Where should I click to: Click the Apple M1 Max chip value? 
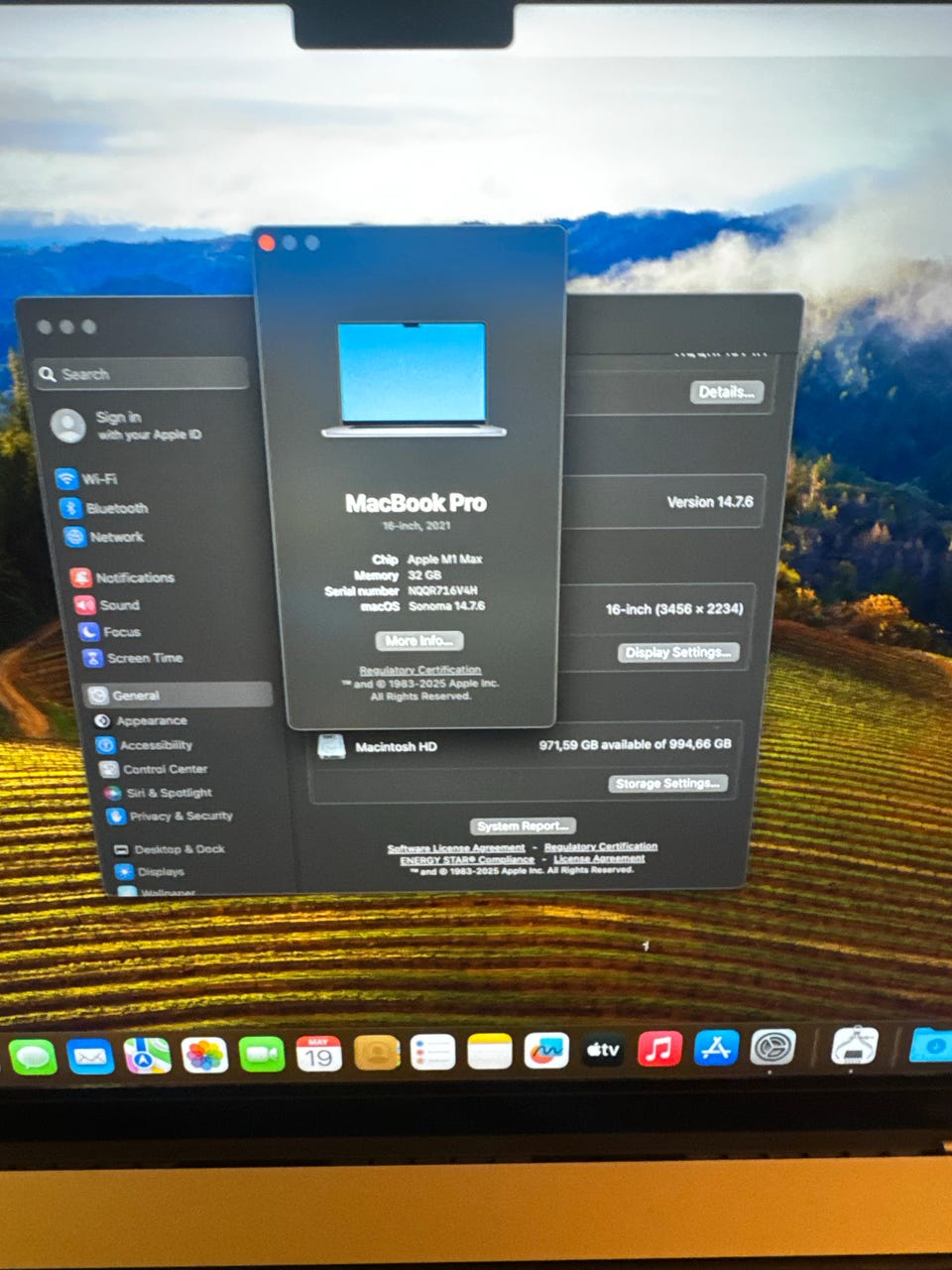point(444,560)
